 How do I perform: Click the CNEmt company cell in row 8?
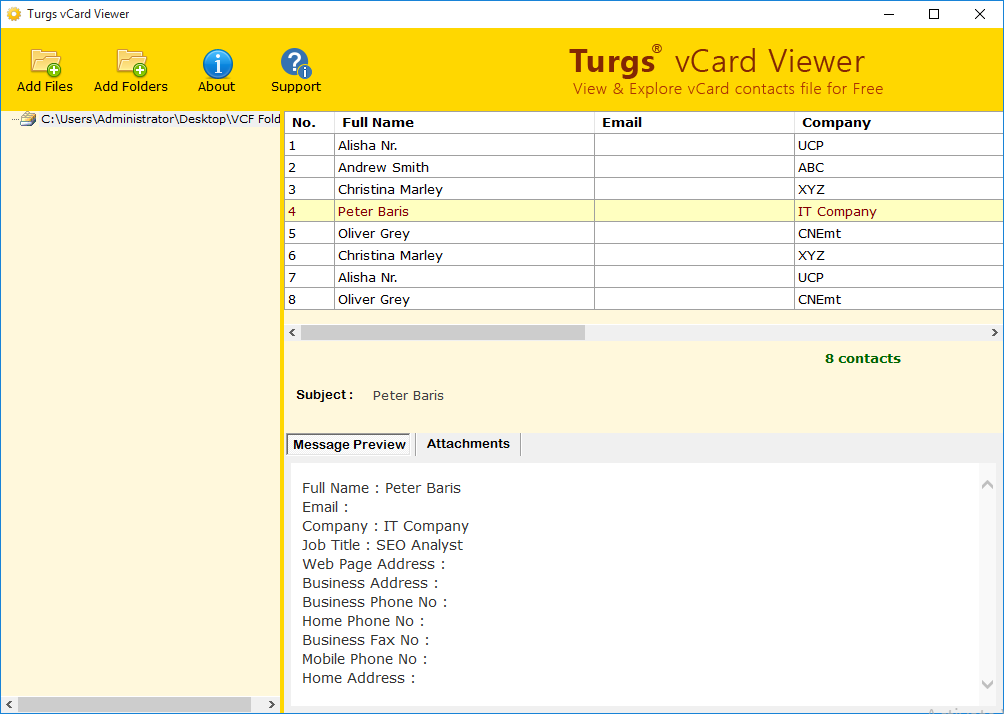[x=899, y=299]
